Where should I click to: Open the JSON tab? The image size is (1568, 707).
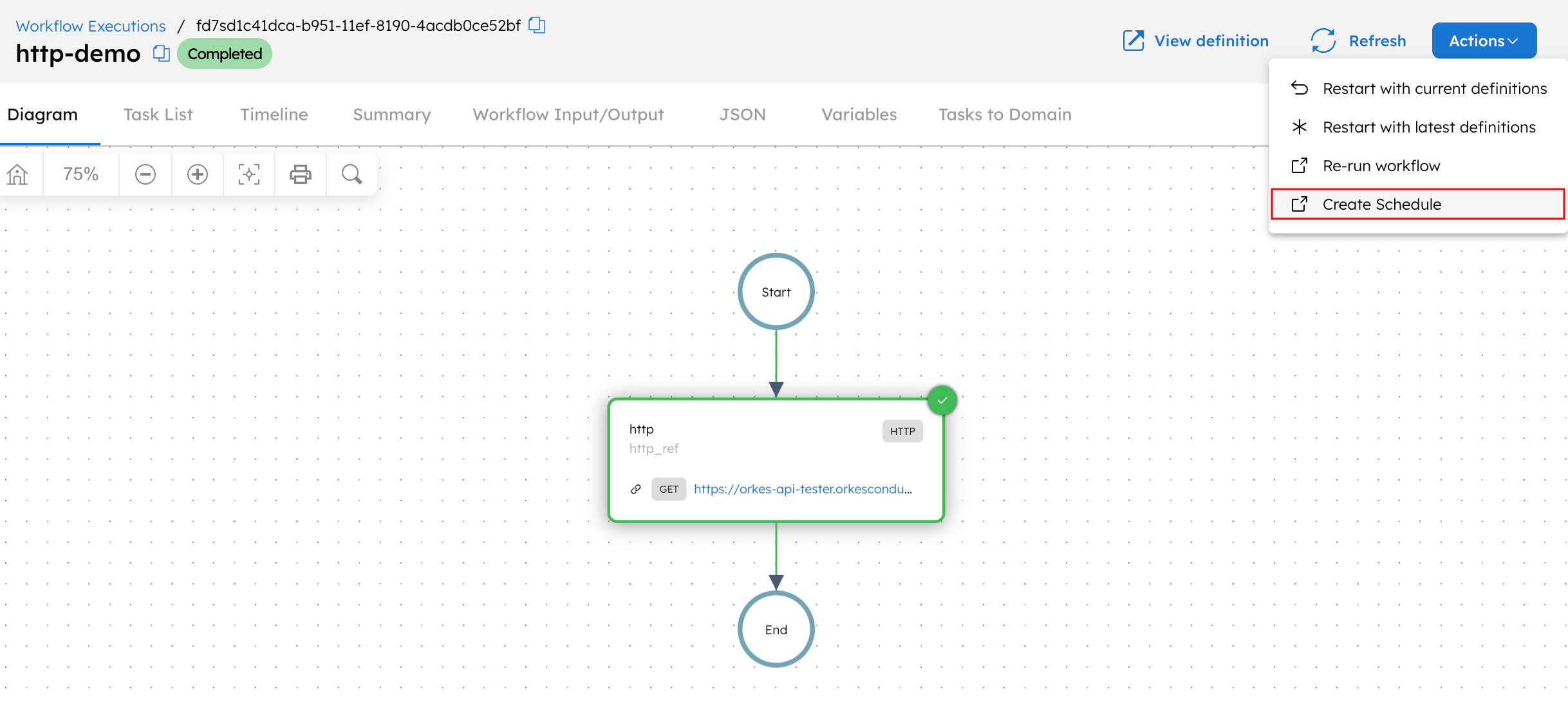pos(743,115)
